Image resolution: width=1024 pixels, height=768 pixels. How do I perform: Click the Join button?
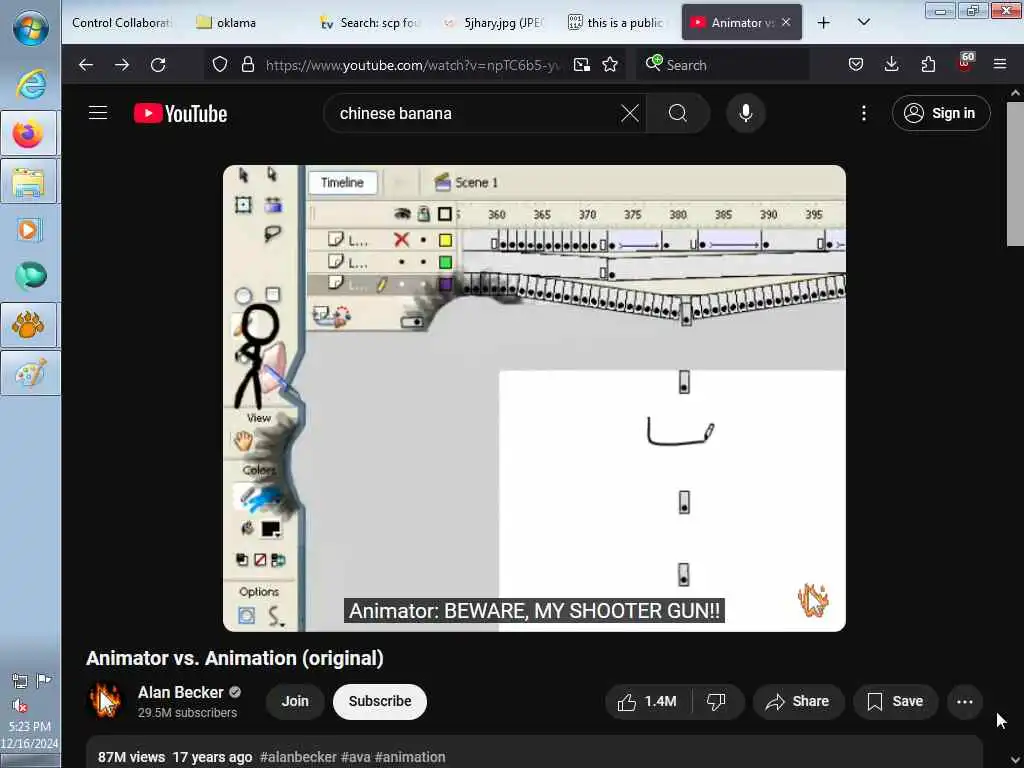[x=295, y=701]
